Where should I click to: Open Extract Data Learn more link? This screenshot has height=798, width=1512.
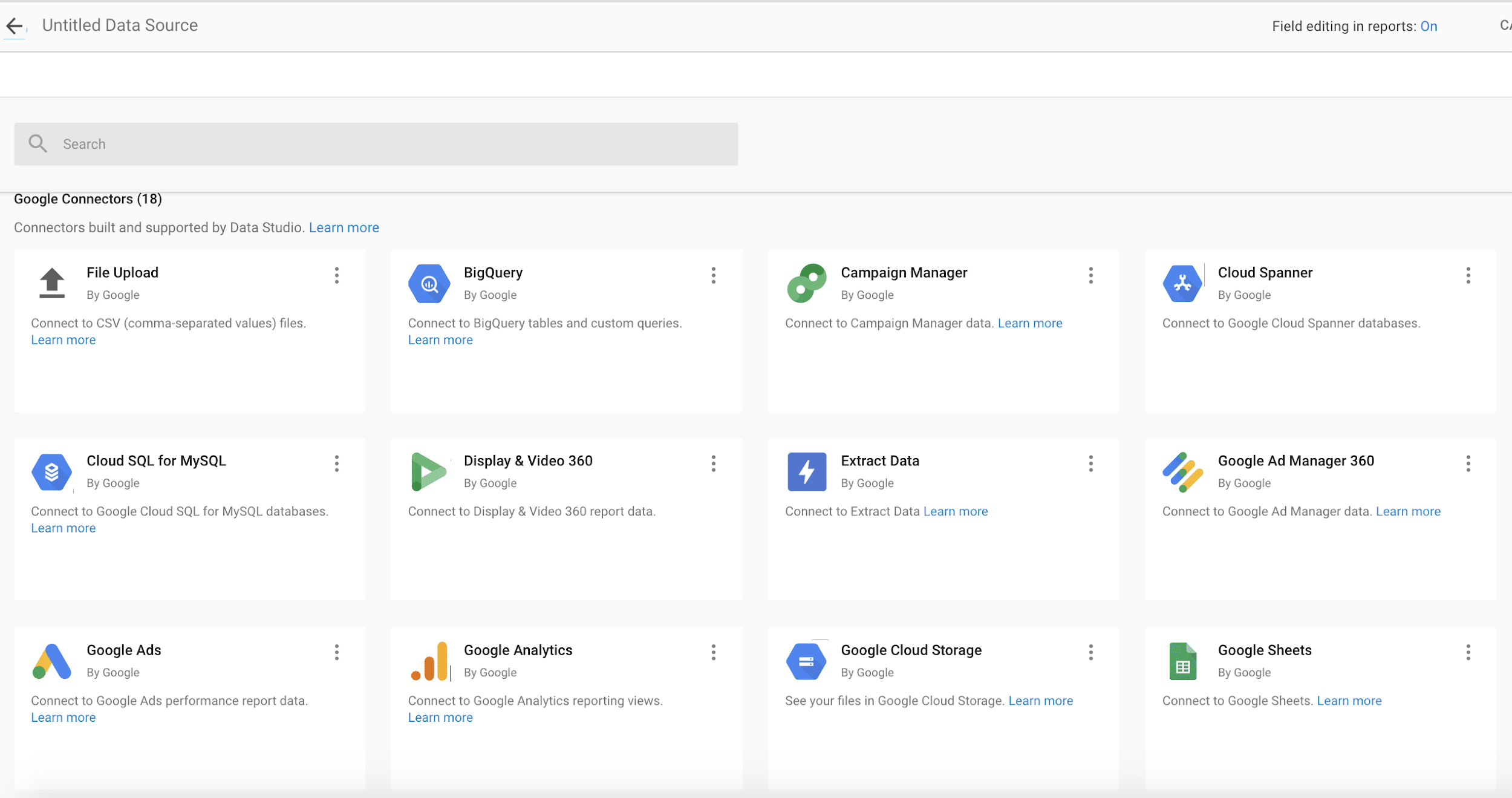click(956, 511)
